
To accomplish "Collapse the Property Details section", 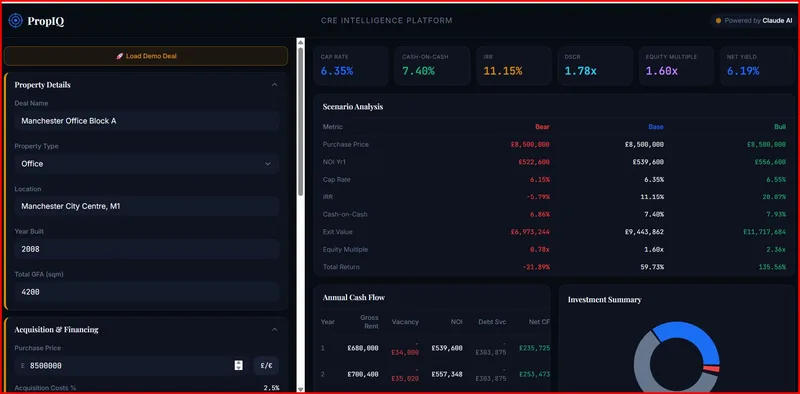I will [274, 85].
